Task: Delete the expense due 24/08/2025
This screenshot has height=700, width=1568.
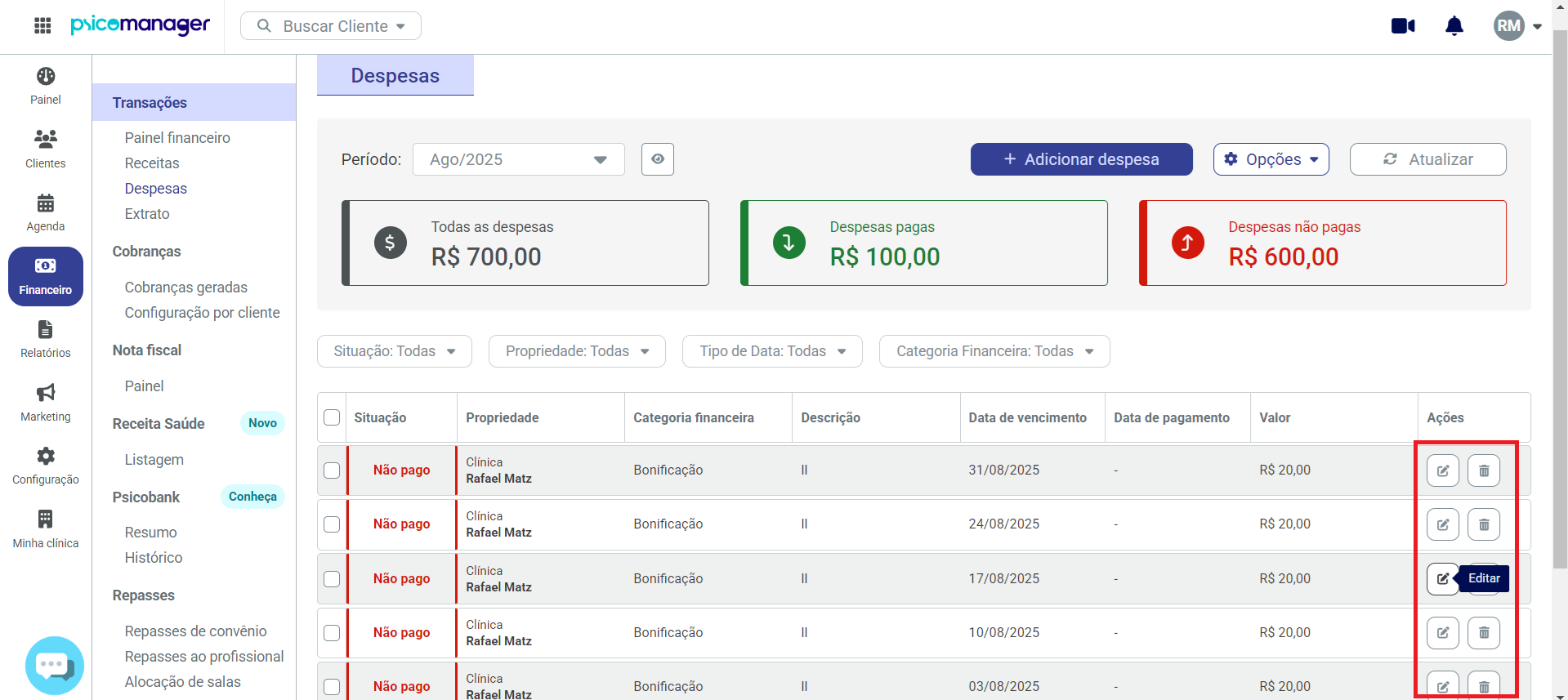Action: point(1484,524)
